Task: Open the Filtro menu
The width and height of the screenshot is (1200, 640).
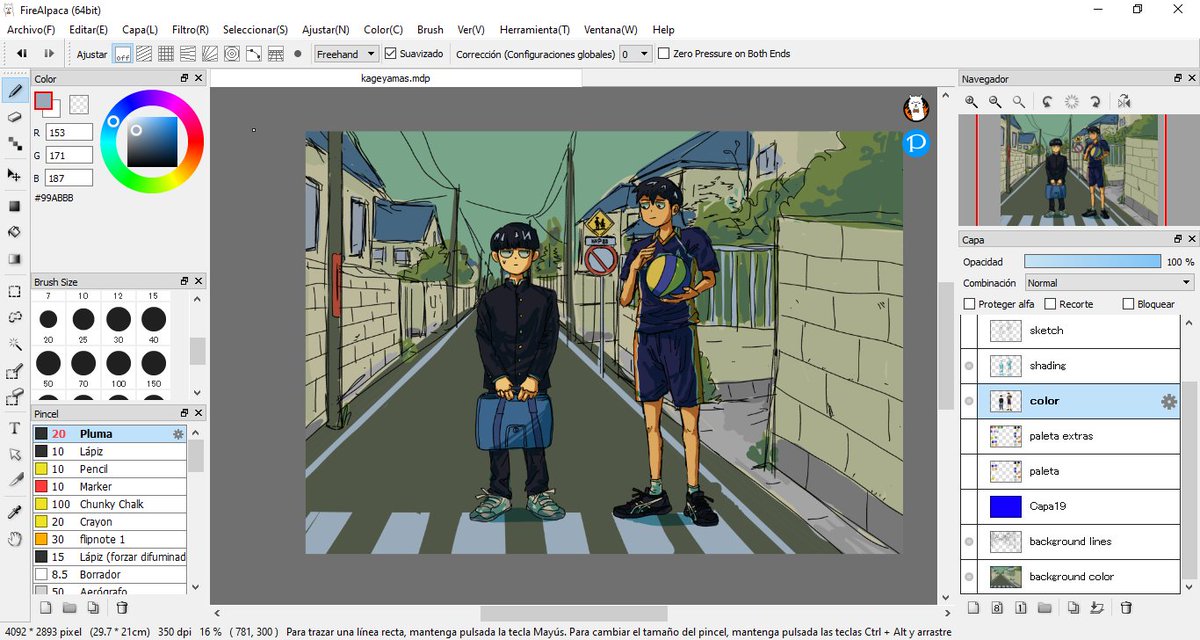Action: (190, 29)
